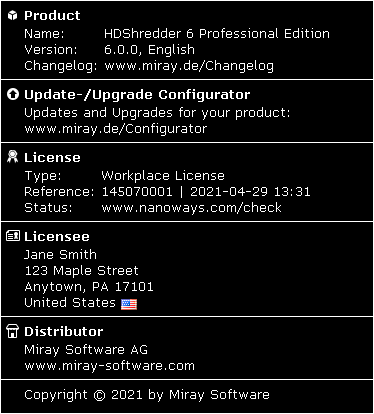
Task: Click the 'Status:' label
Action: 48,208
